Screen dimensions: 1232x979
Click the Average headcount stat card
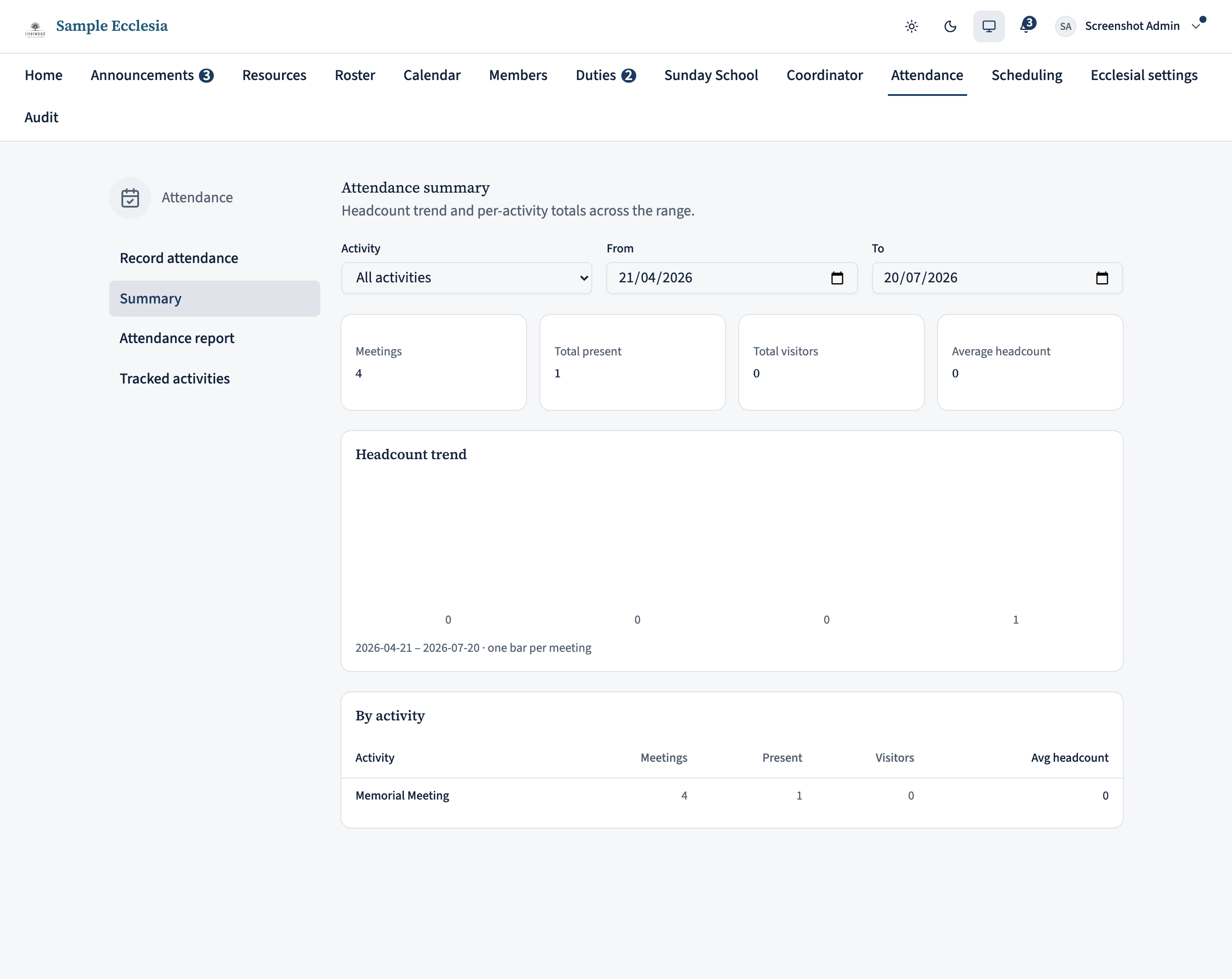(x=1030, y=362)
